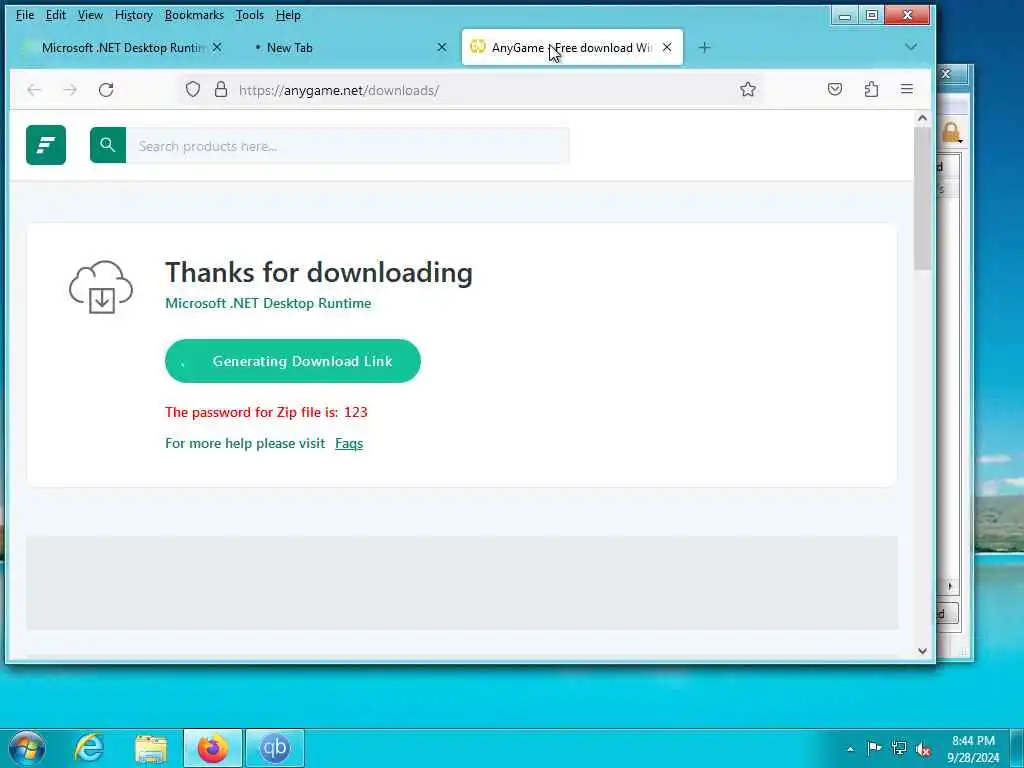Screen dimensions: 1024x768
Task: Click the Firefox taskbar icon
Action: tap(212, 748)
